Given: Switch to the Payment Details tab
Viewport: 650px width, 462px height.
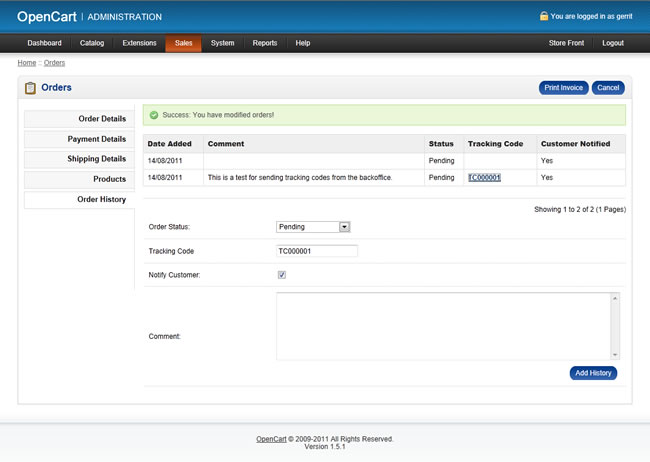Looking at the screenshot, I should (79, 139).
